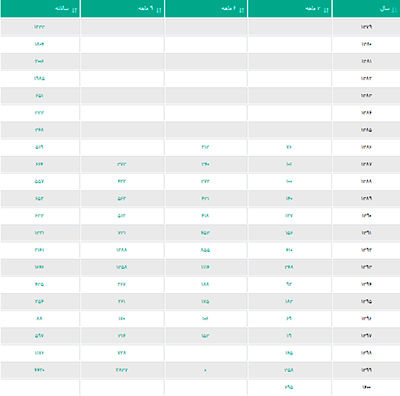400x396 pixels.
Task: Click the 3-month (۳ ماهه) value for year ۱۳۹۳
Action: pos(289,267)
